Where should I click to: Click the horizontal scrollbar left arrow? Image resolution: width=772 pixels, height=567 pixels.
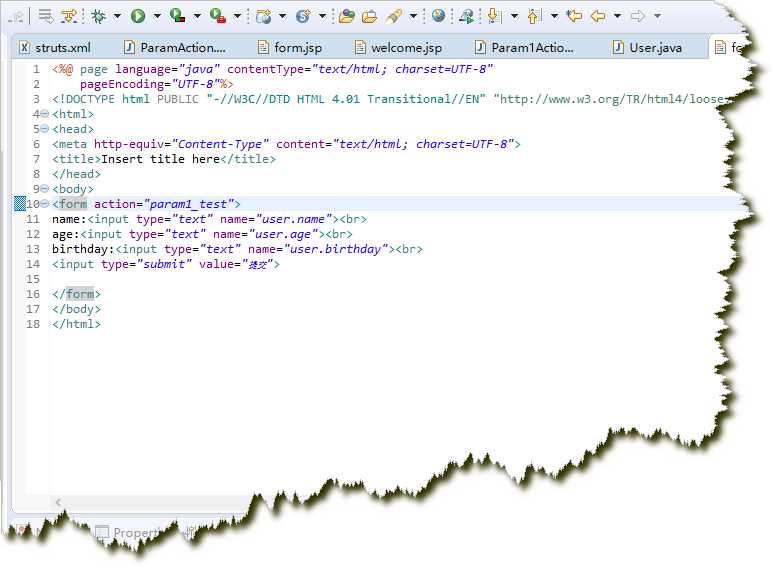58,502
